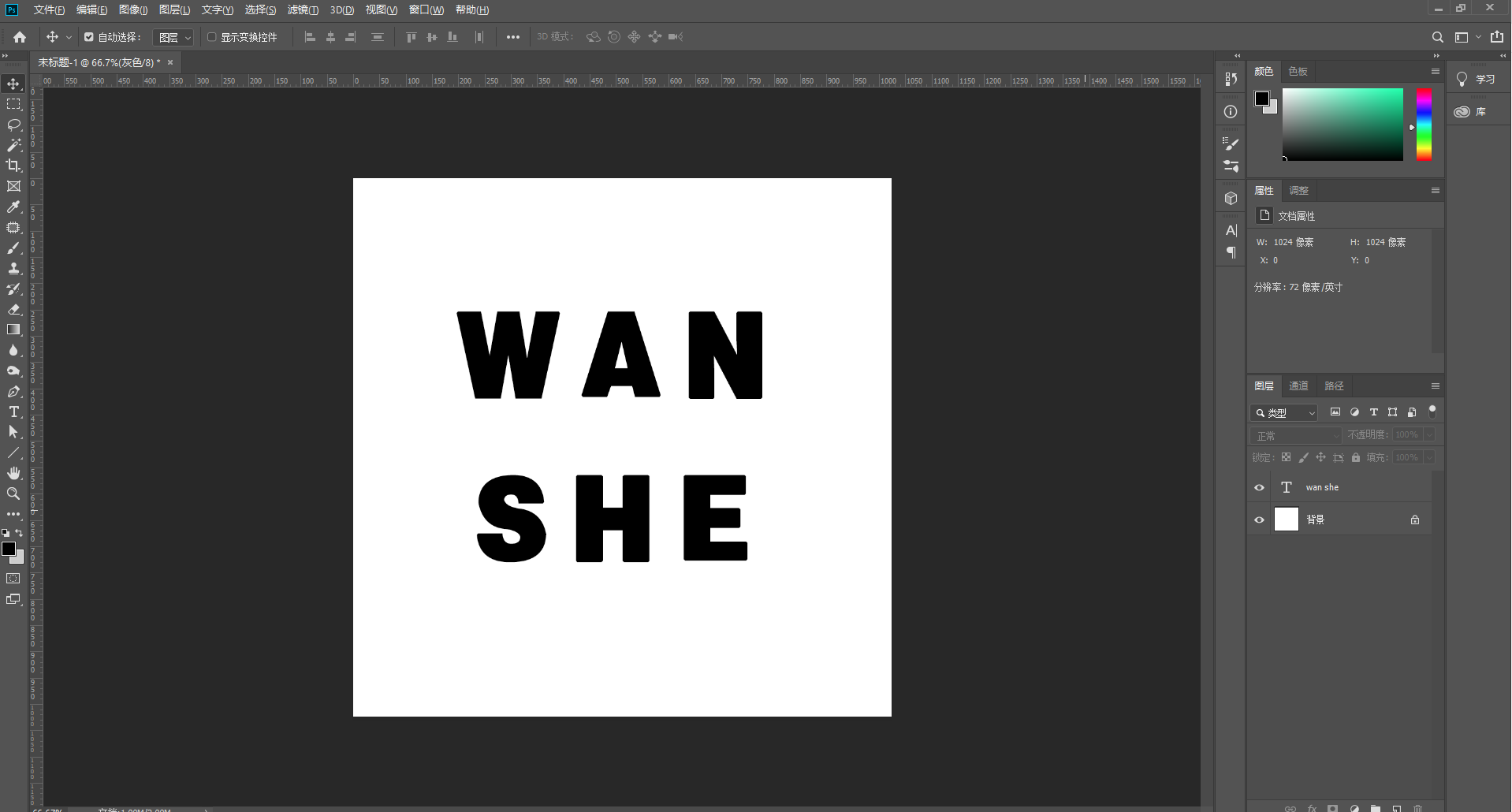
Task: Open the 调整 Adjustments tab
Action: coord(1298,190)
